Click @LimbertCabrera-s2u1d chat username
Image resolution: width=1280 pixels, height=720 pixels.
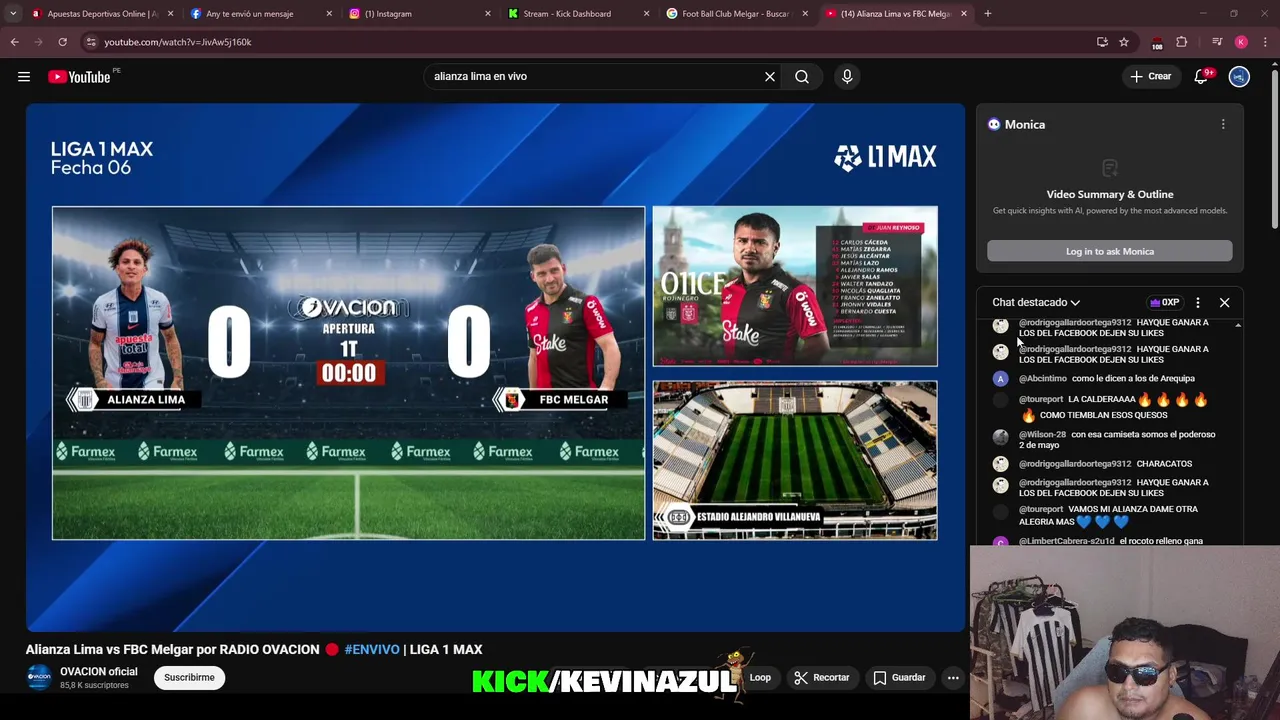(x=1066, y=540)
